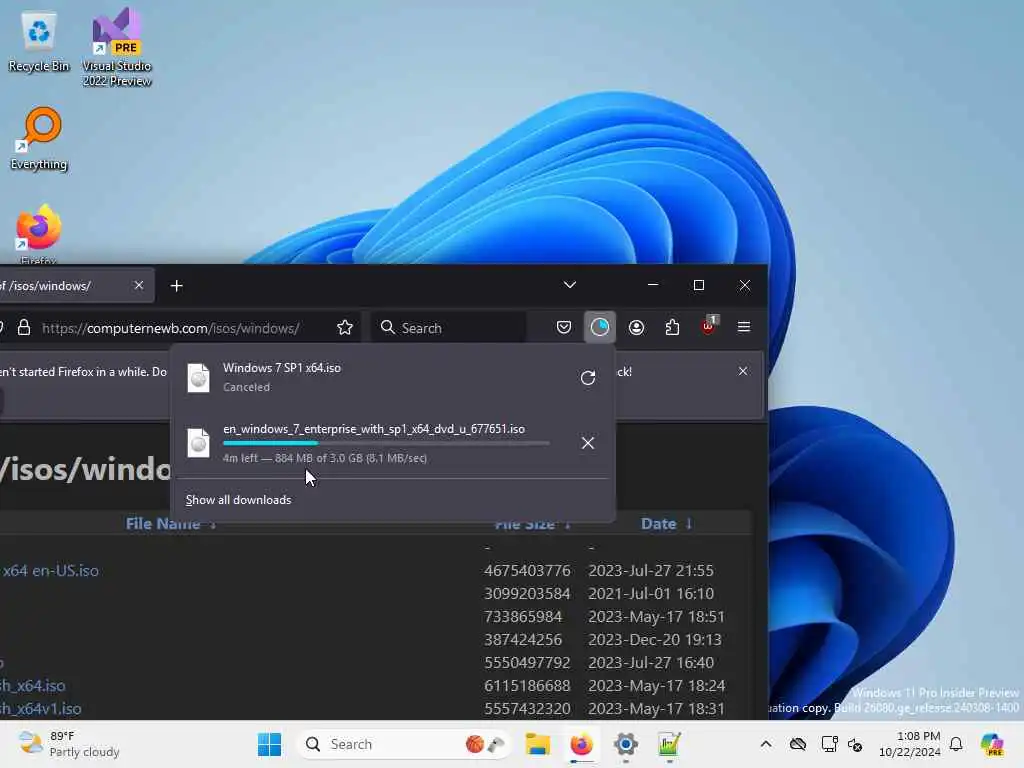Click the padlock site info icon
Image resolution: width=1024 pixels, height=768 pixels.
(x=24, y=327)
